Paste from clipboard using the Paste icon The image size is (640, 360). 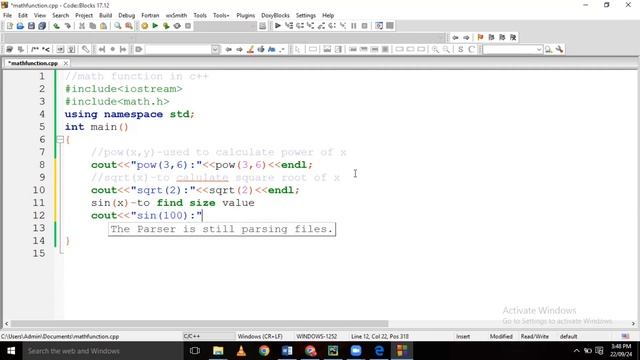104,26
